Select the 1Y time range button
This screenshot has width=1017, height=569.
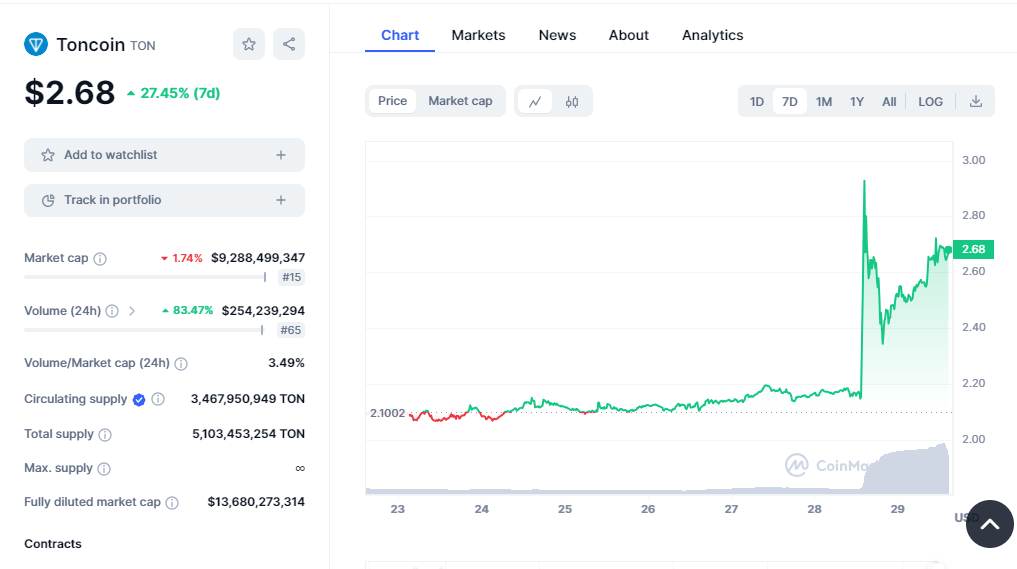857,101
